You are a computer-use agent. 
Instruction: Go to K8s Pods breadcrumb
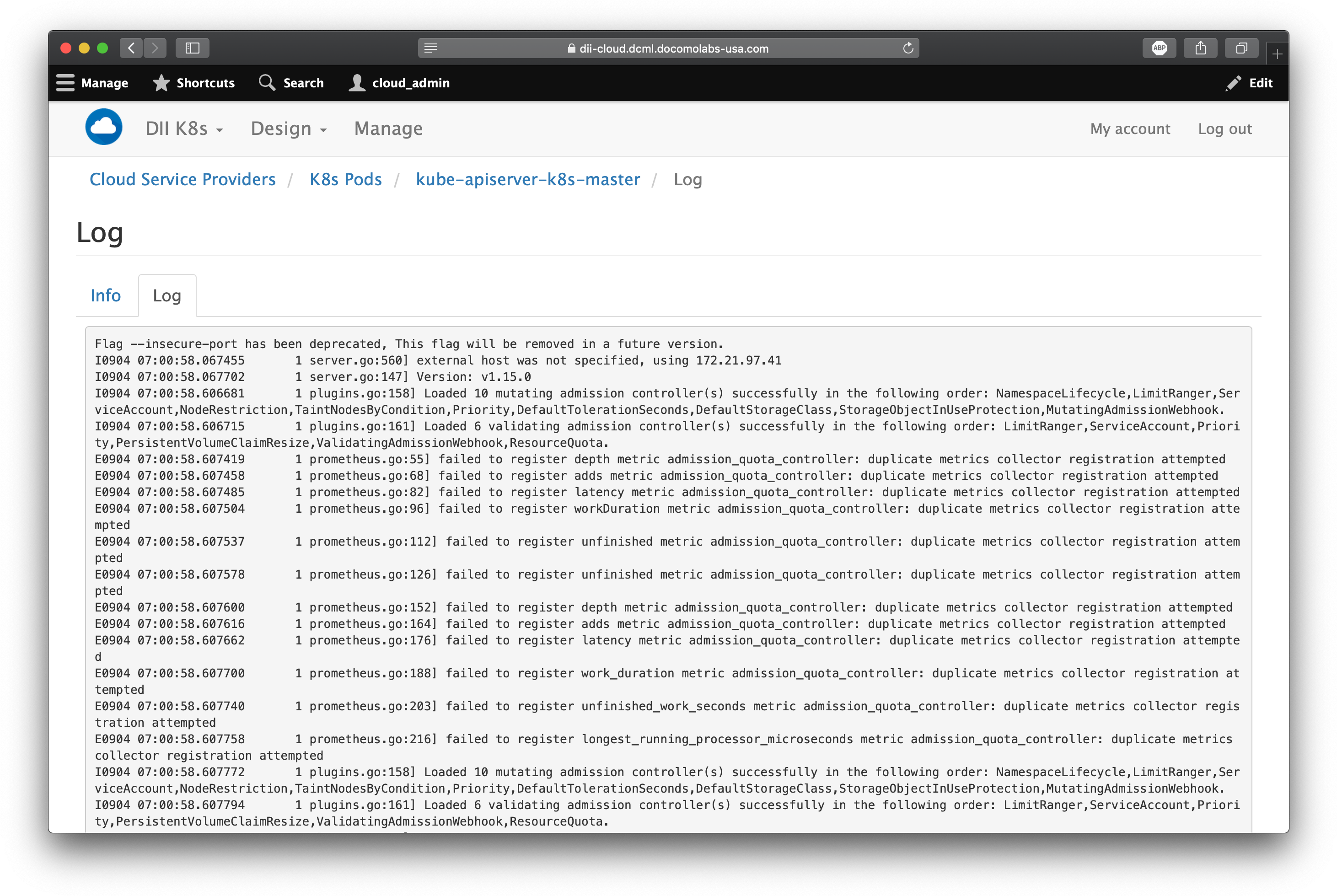[346, 179]
